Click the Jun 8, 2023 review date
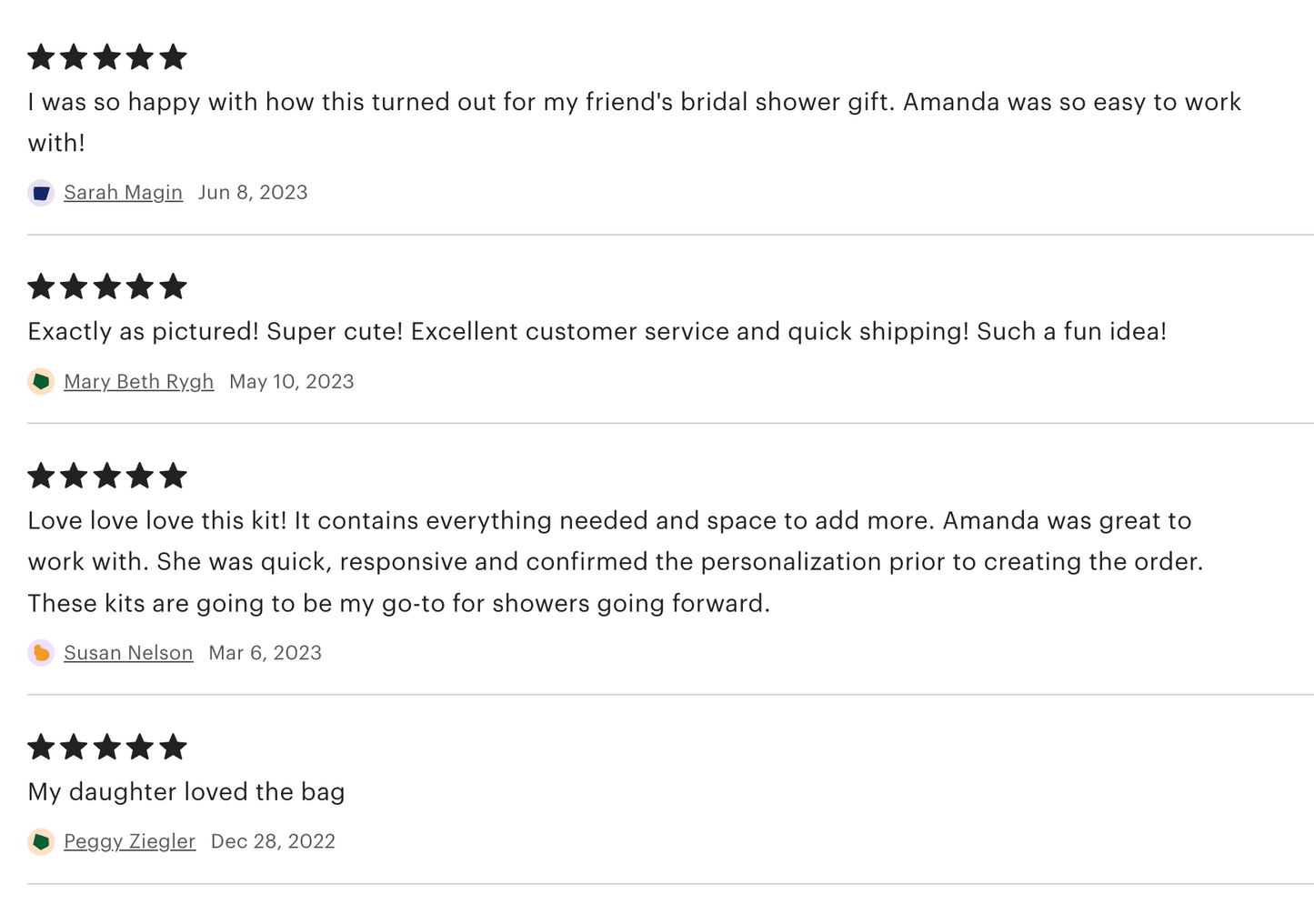 (x=253, y=193)
